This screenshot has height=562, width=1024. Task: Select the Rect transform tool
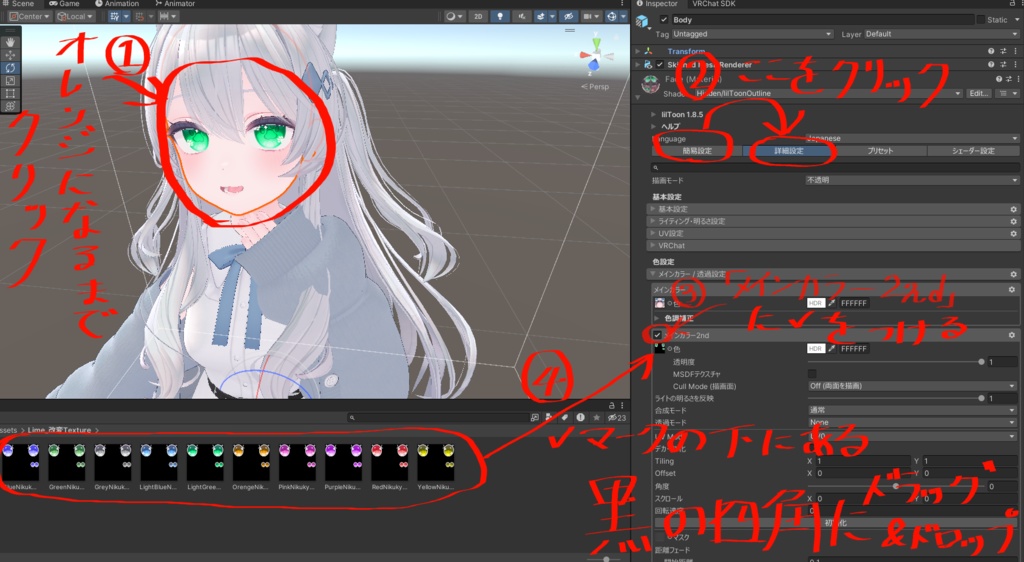[x=10, y=93]
